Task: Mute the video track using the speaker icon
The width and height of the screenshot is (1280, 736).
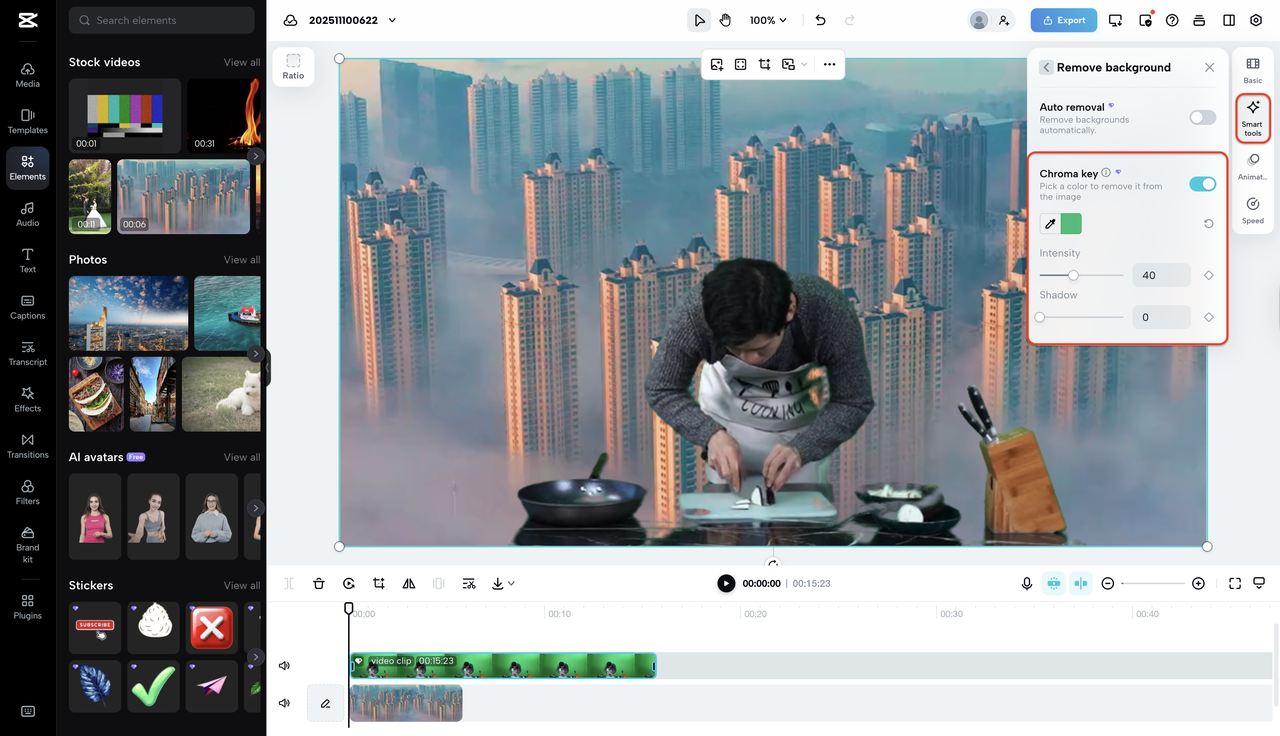Action: pyautogui.click(x=284, y=664)
